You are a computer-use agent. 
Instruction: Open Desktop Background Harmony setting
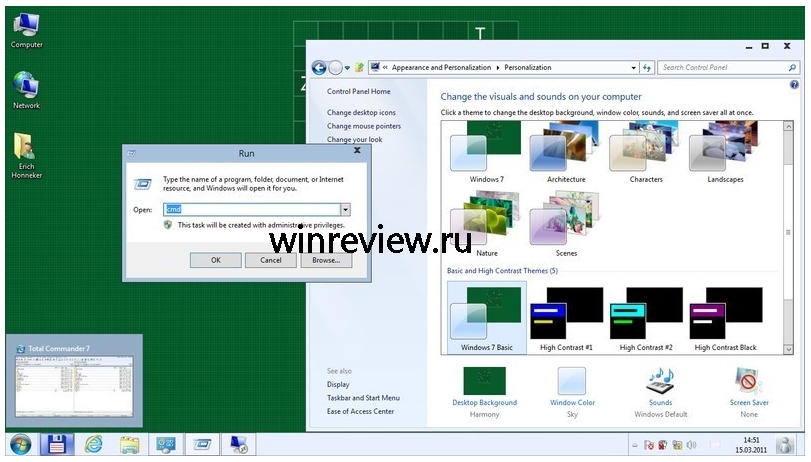[x=485, y=392]
